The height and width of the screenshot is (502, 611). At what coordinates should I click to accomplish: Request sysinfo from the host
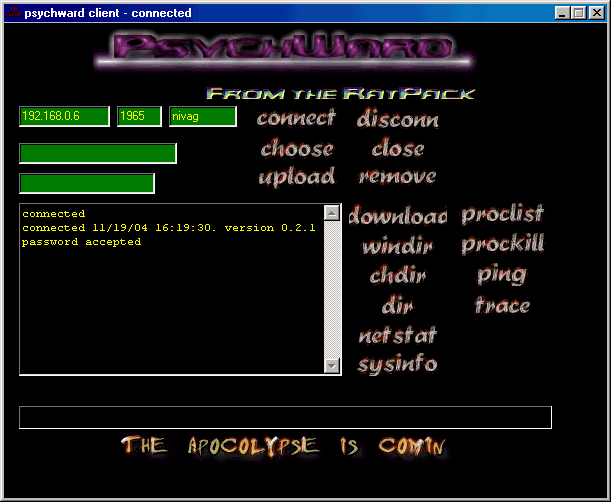click(x=397, y=364)
